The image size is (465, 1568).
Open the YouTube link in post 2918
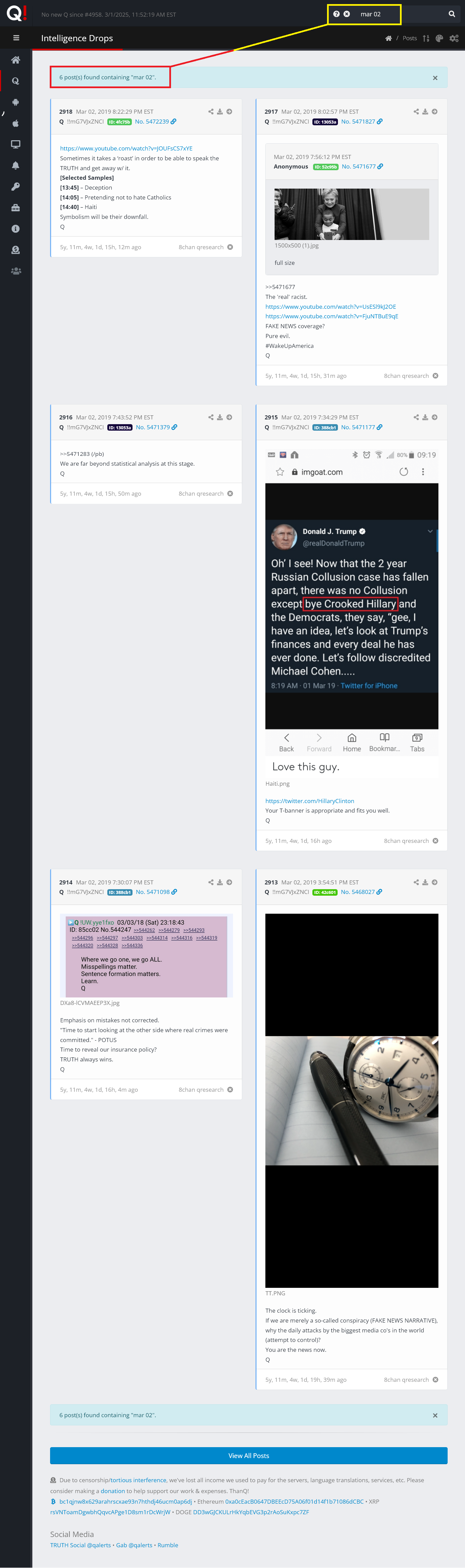126,148
